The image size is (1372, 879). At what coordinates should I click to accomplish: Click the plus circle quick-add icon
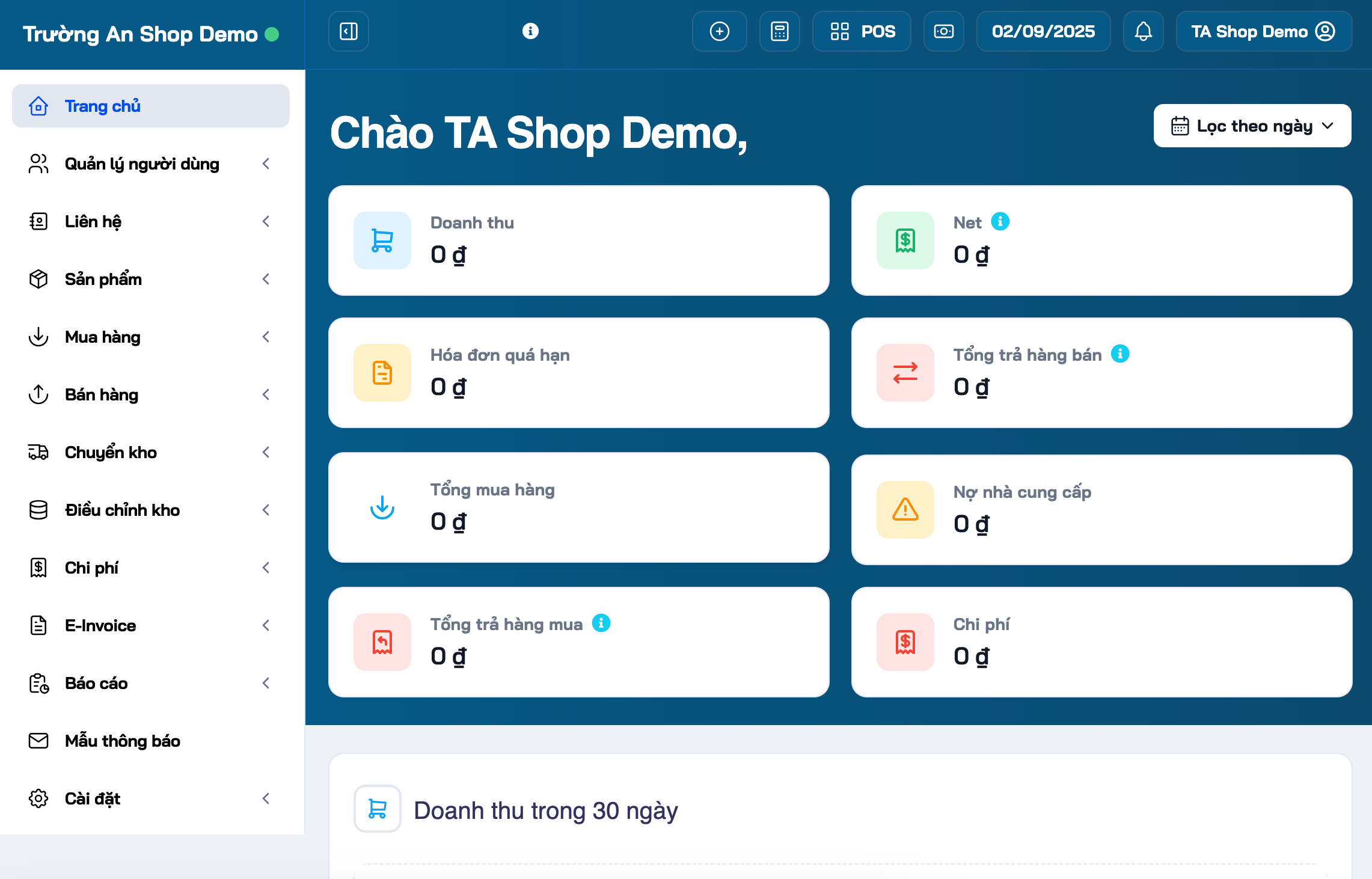point(719,31)
